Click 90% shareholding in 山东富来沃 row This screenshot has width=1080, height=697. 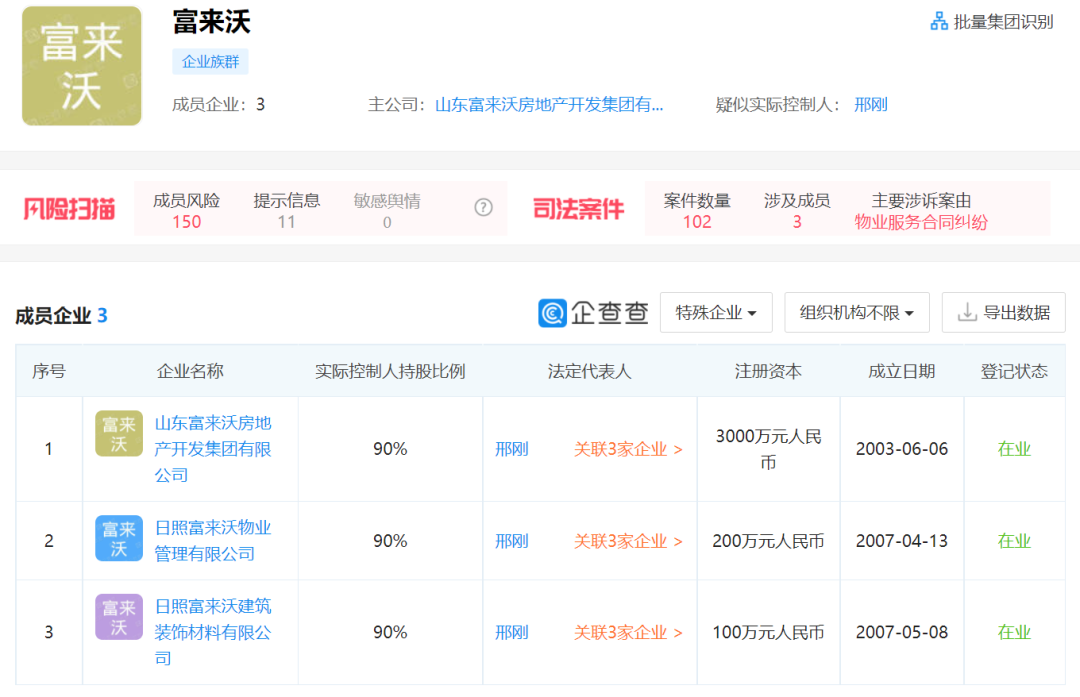(390, 449)
